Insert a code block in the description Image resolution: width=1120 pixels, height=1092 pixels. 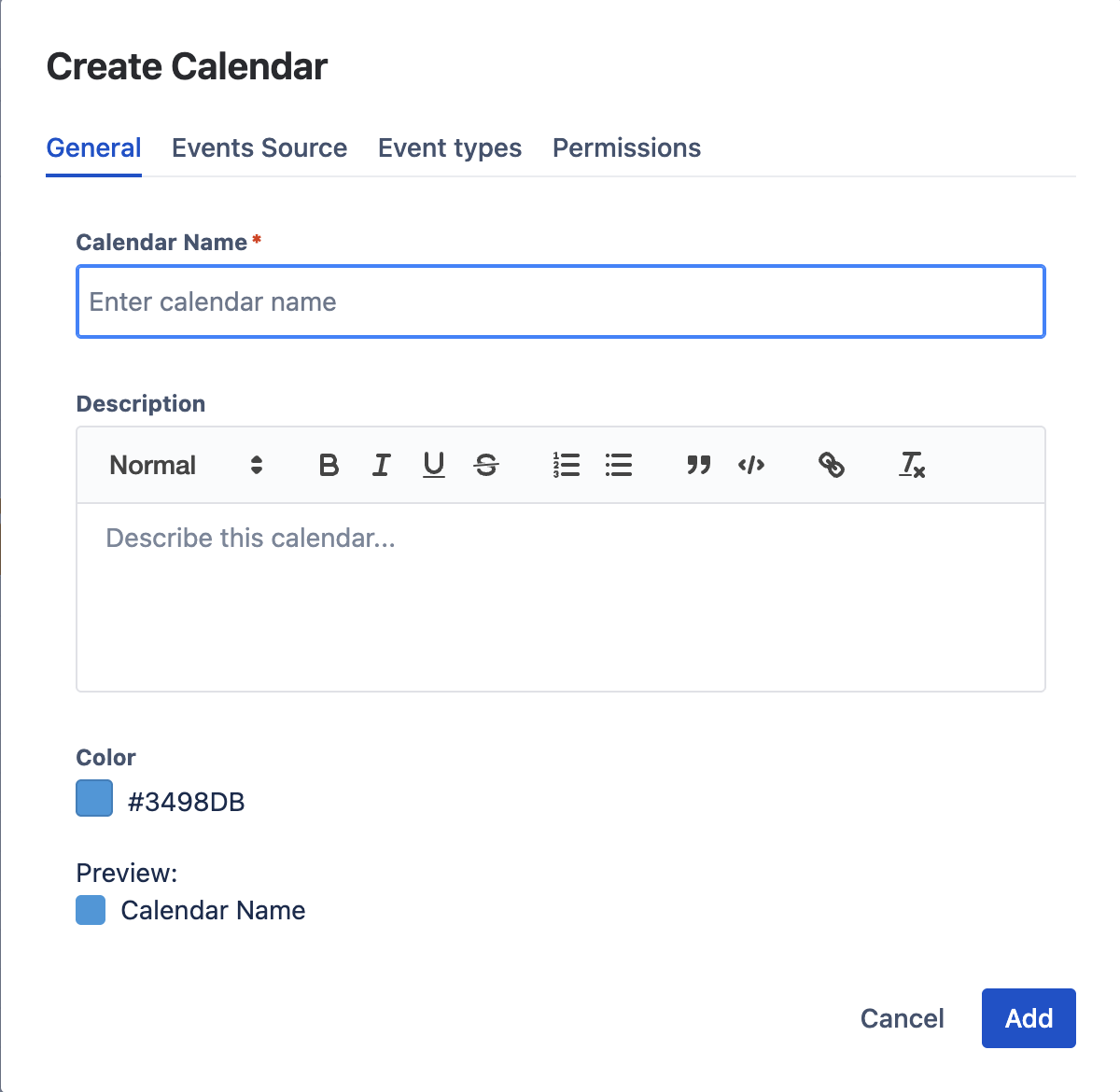point(751,465)
